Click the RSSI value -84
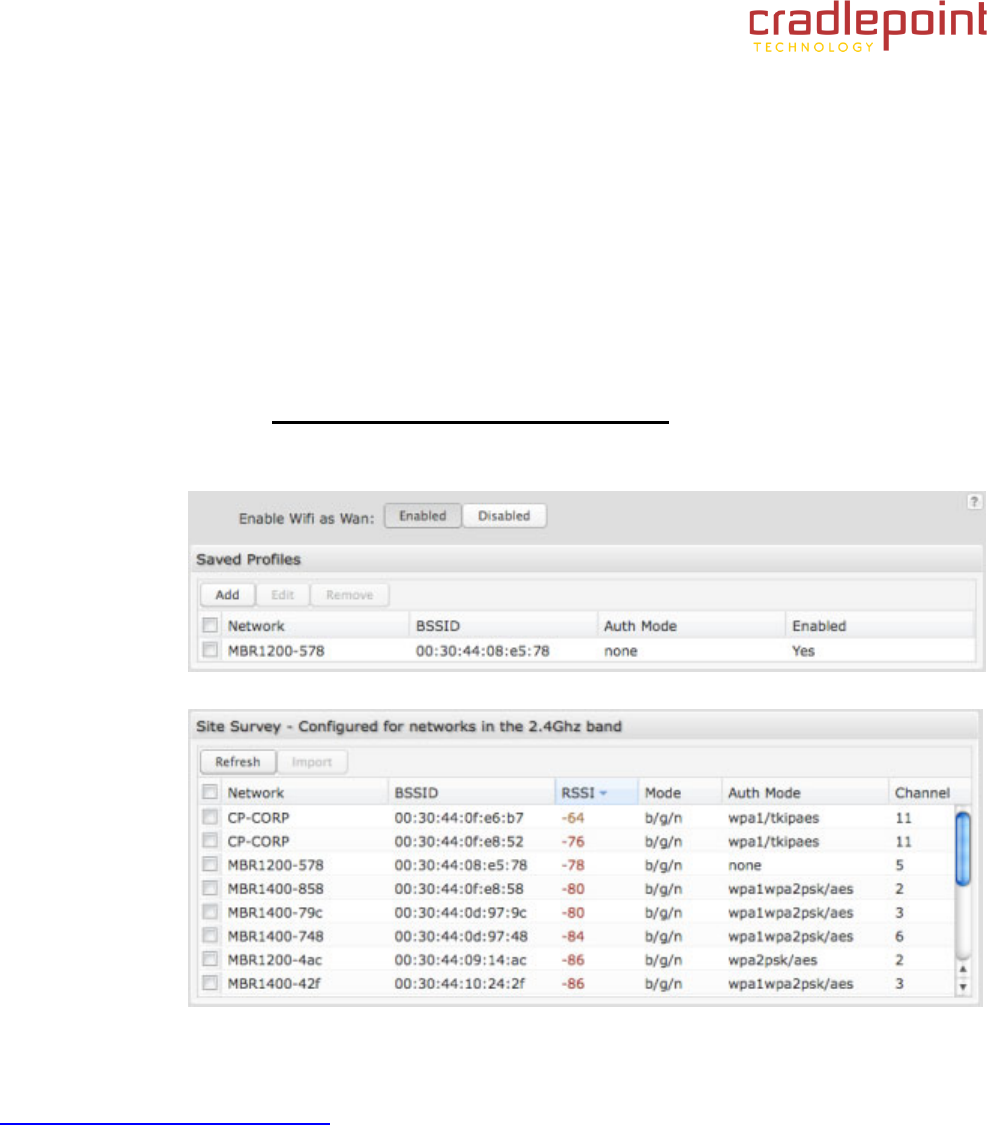The image size is (987, 1125). click(x=572, y=936)
